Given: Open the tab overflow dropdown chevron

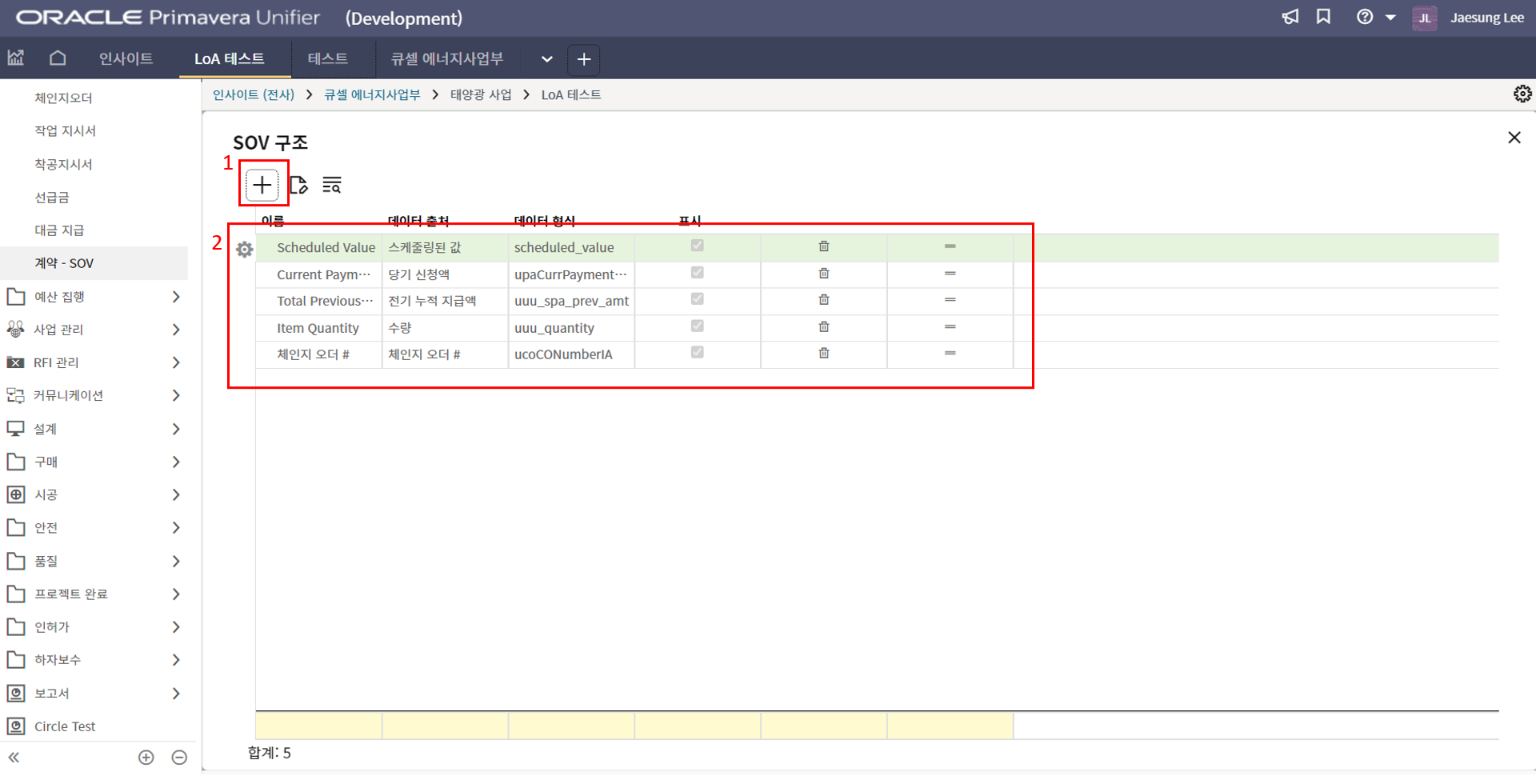Looking at the screenshot, I should tap(546, 59).
